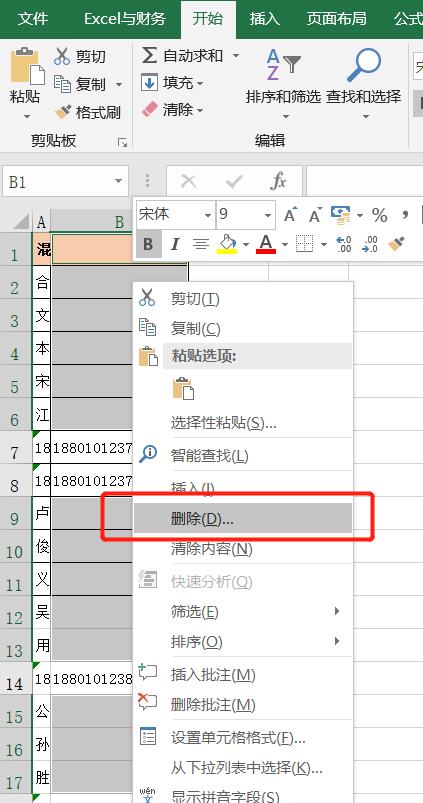Choose 清除内容(N) from context menu
Viewport: 423px width, 803px height.
243,549
